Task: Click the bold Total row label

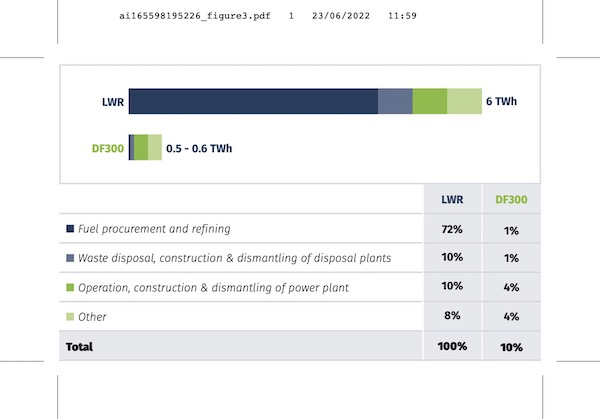Action: point(80,346)
